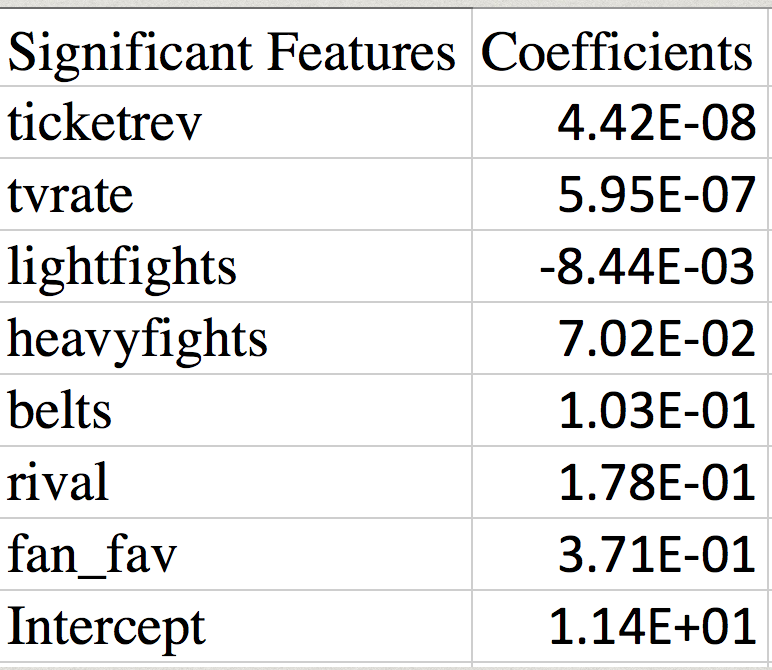Click the Intercept row label cell
Image resolution: width=772 pixels, height=670 pixels.
106,627
